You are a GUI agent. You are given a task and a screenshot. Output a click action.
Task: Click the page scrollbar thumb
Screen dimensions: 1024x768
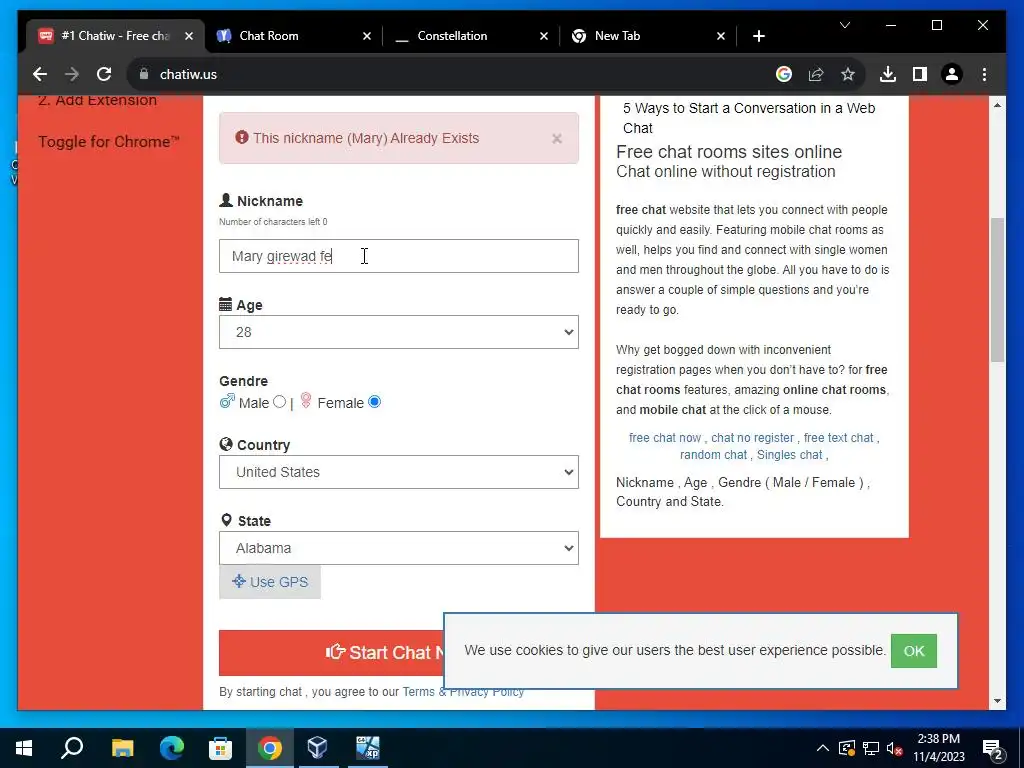(997, 290)
